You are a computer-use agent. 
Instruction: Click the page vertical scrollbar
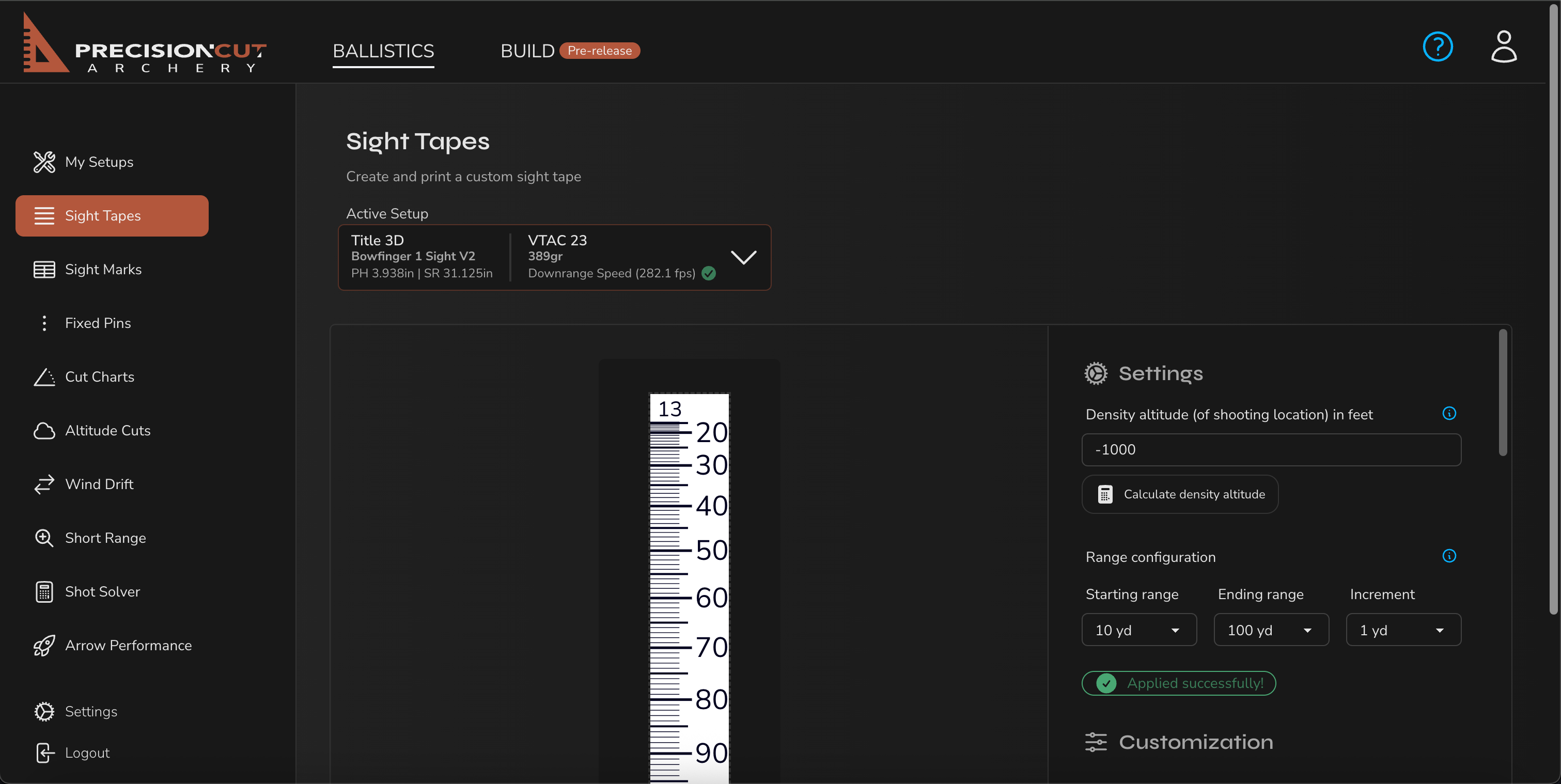pyautogui.click(x=1554, y=309)
